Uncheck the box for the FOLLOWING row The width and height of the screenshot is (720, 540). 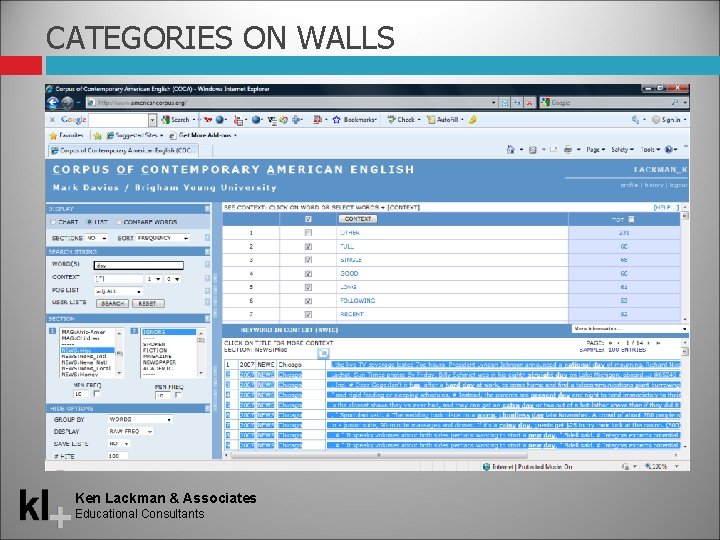point(308,301)
